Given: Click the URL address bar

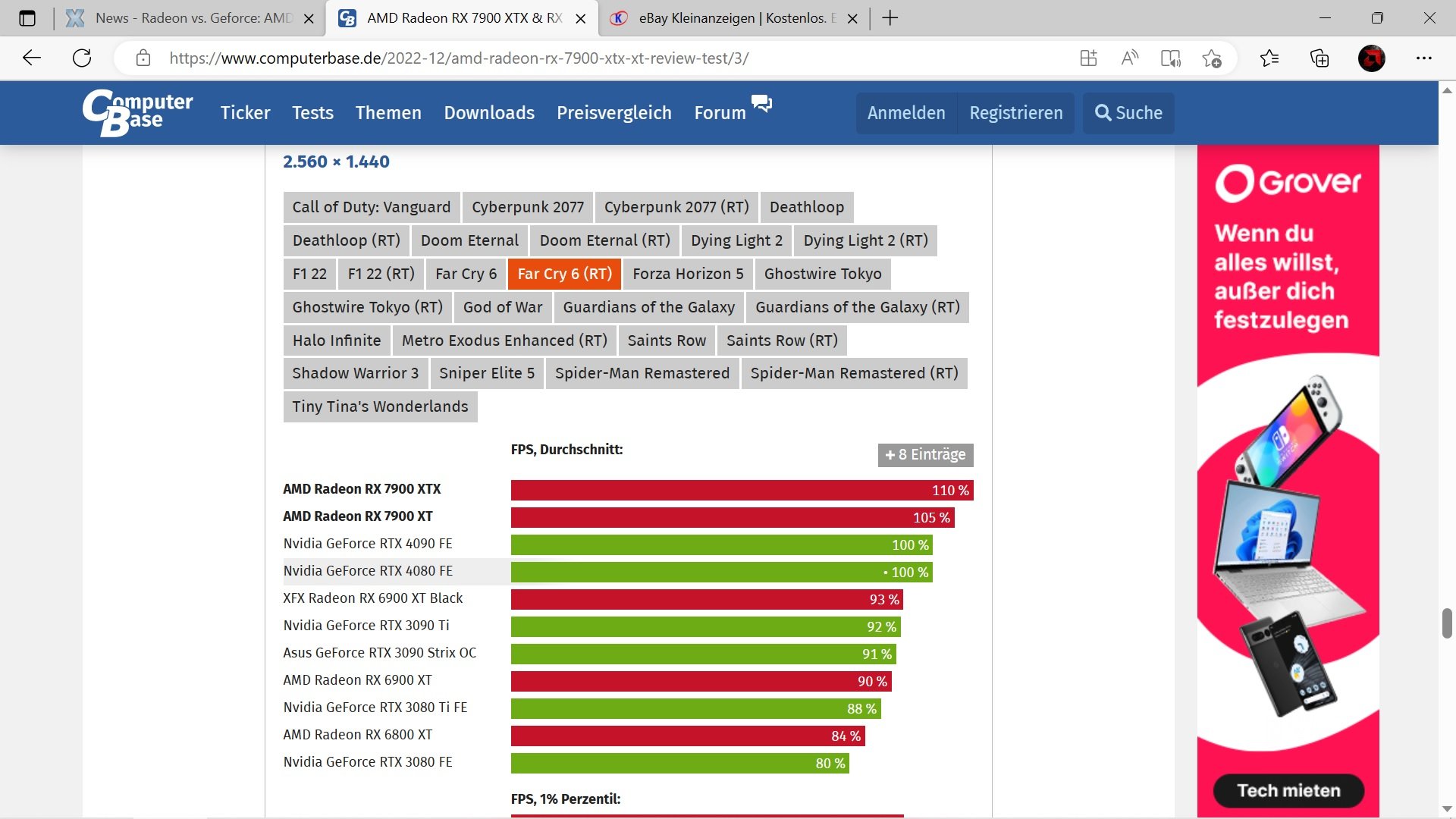Looking at the screenshot, I should click(x=531, y=58).
